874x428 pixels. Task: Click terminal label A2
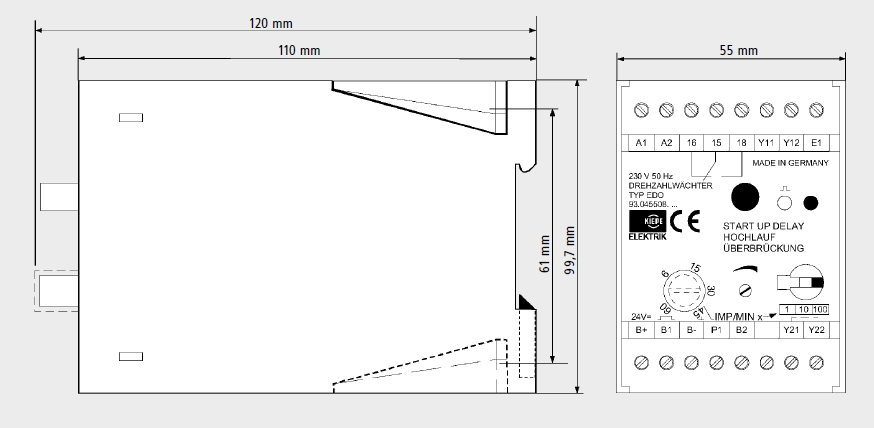pyautogui.click(x=667, y=143)
